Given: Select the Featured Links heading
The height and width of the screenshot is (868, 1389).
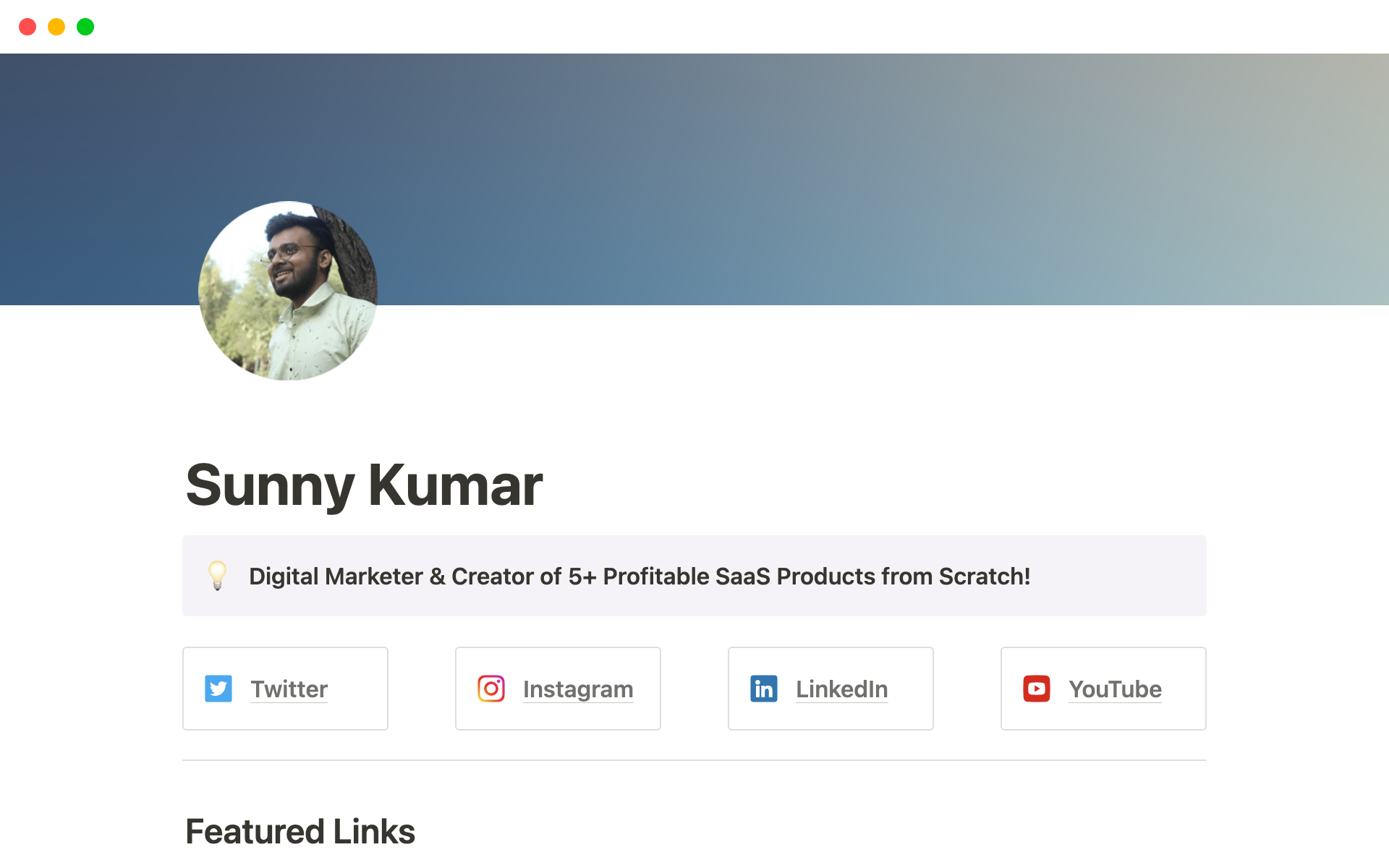Looking at the screenshot, I should click(x=300, y=831).
